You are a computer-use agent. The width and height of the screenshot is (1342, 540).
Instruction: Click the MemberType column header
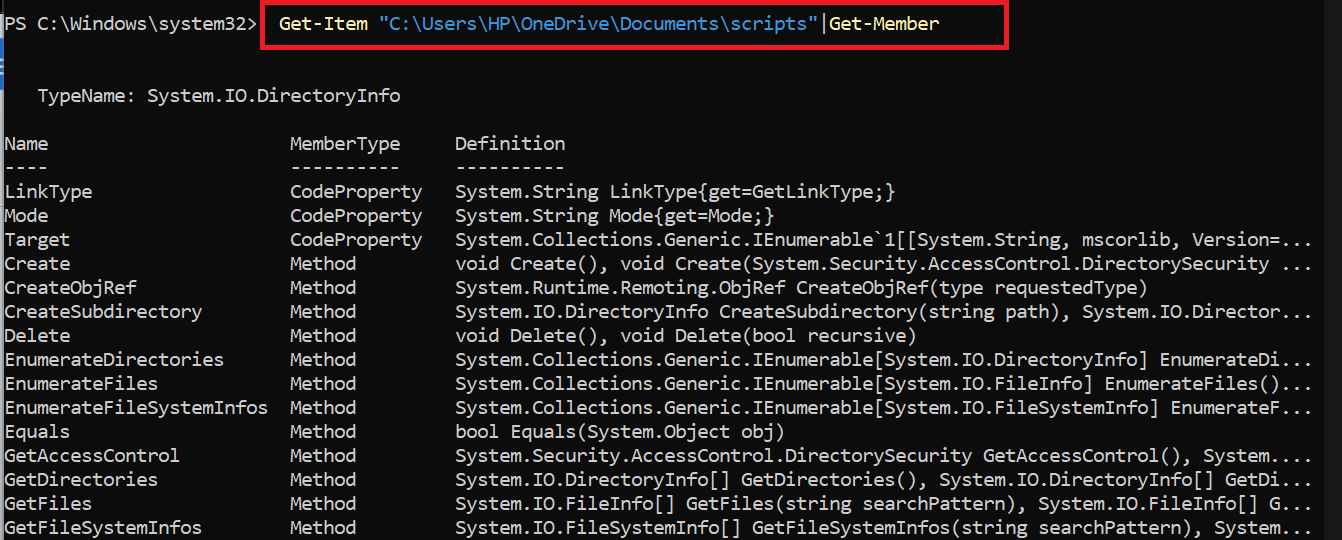point(344,144)
